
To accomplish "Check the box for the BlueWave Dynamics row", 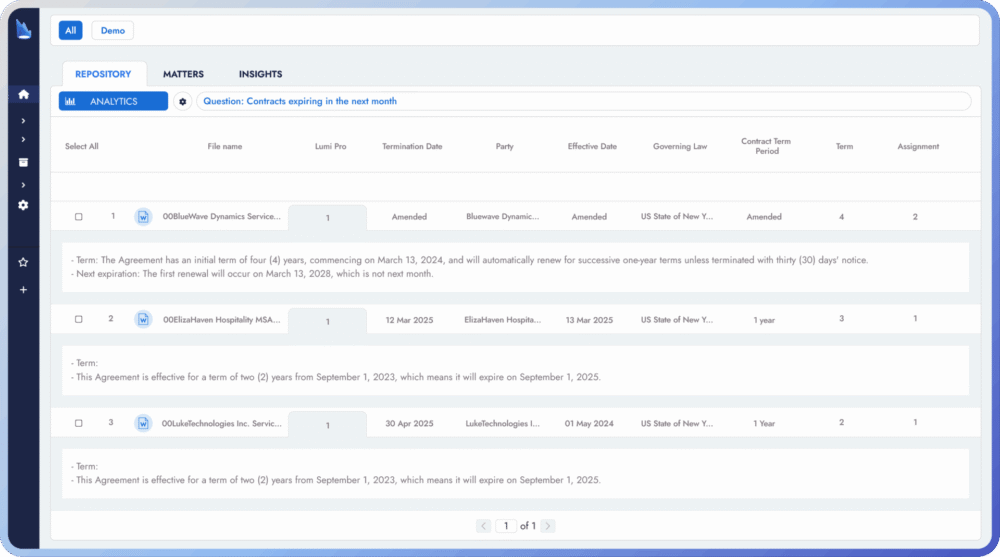I will point(78,217).
